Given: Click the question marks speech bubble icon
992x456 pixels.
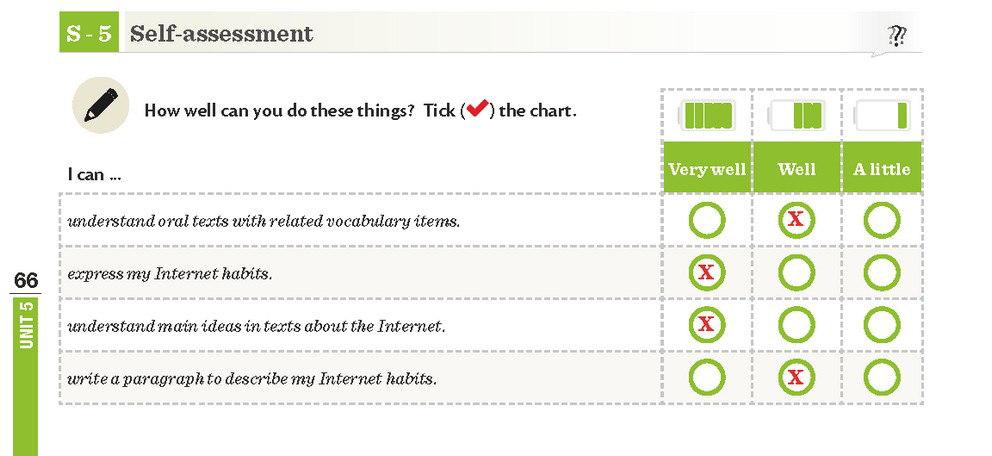Looking at the screenshot, I should (896, 36).
